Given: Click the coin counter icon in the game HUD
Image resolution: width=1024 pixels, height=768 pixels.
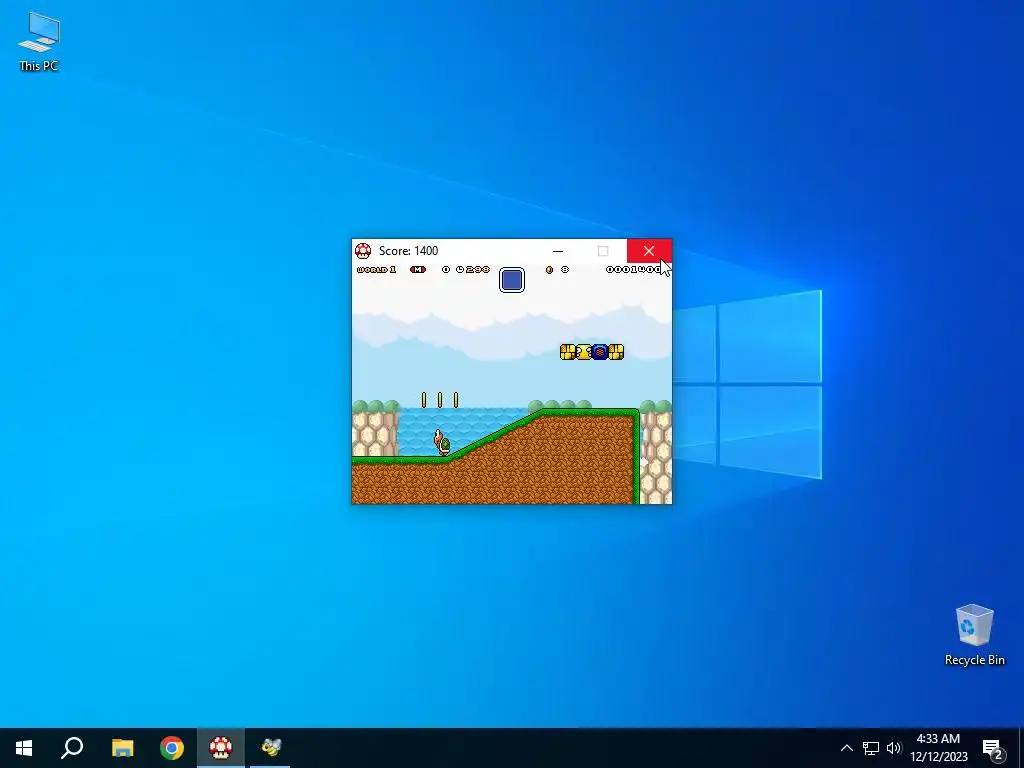Looking at the screenshot, I should (549, 270).
